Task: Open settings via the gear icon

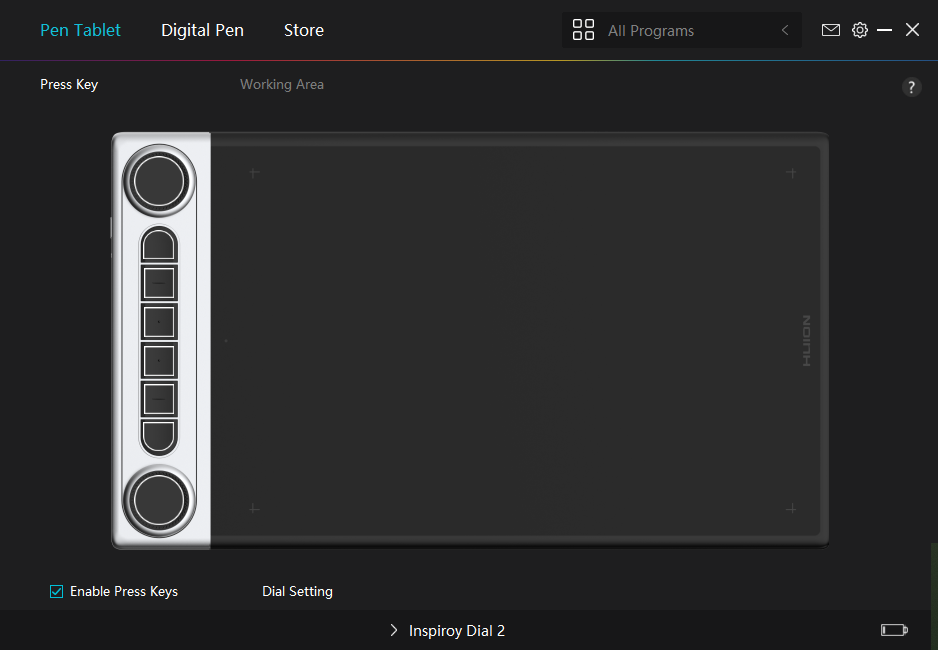Action: click(x=860, y=30)
